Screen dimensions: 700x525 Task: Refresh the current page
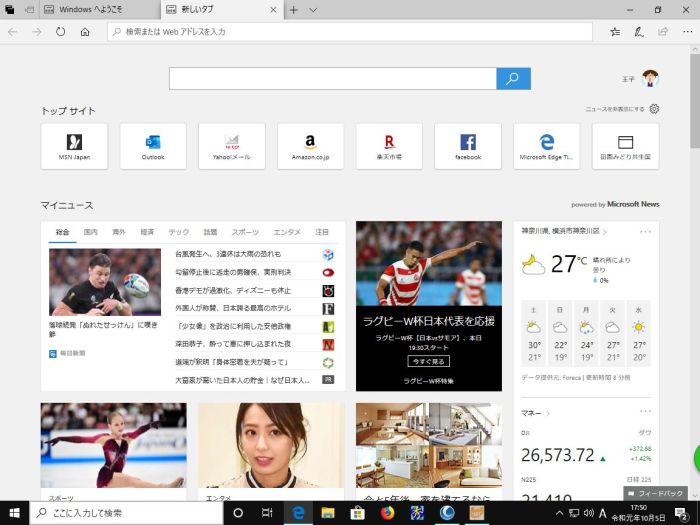(x=61, y=32)
